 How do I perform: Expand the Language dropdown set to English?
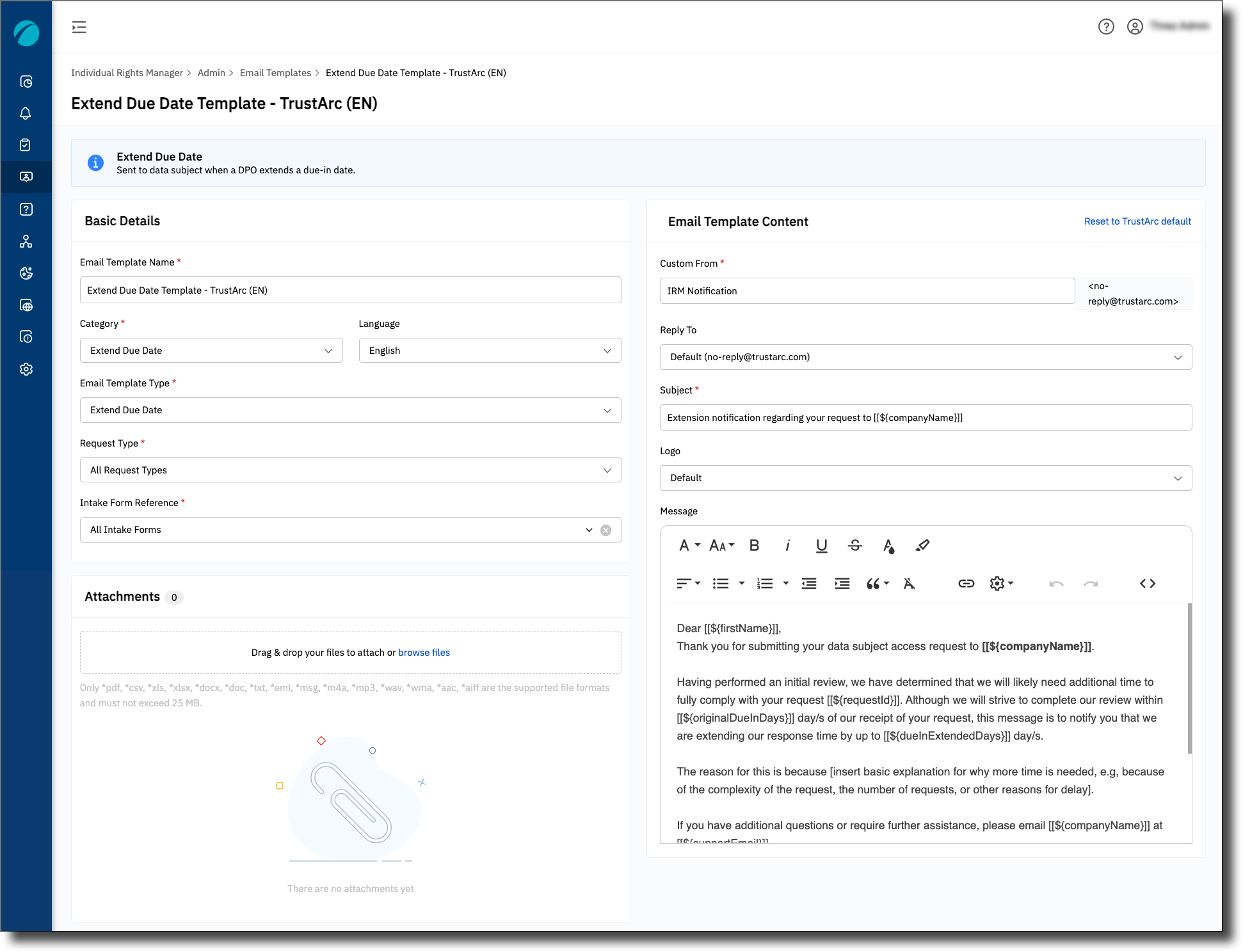coord(489,350)
